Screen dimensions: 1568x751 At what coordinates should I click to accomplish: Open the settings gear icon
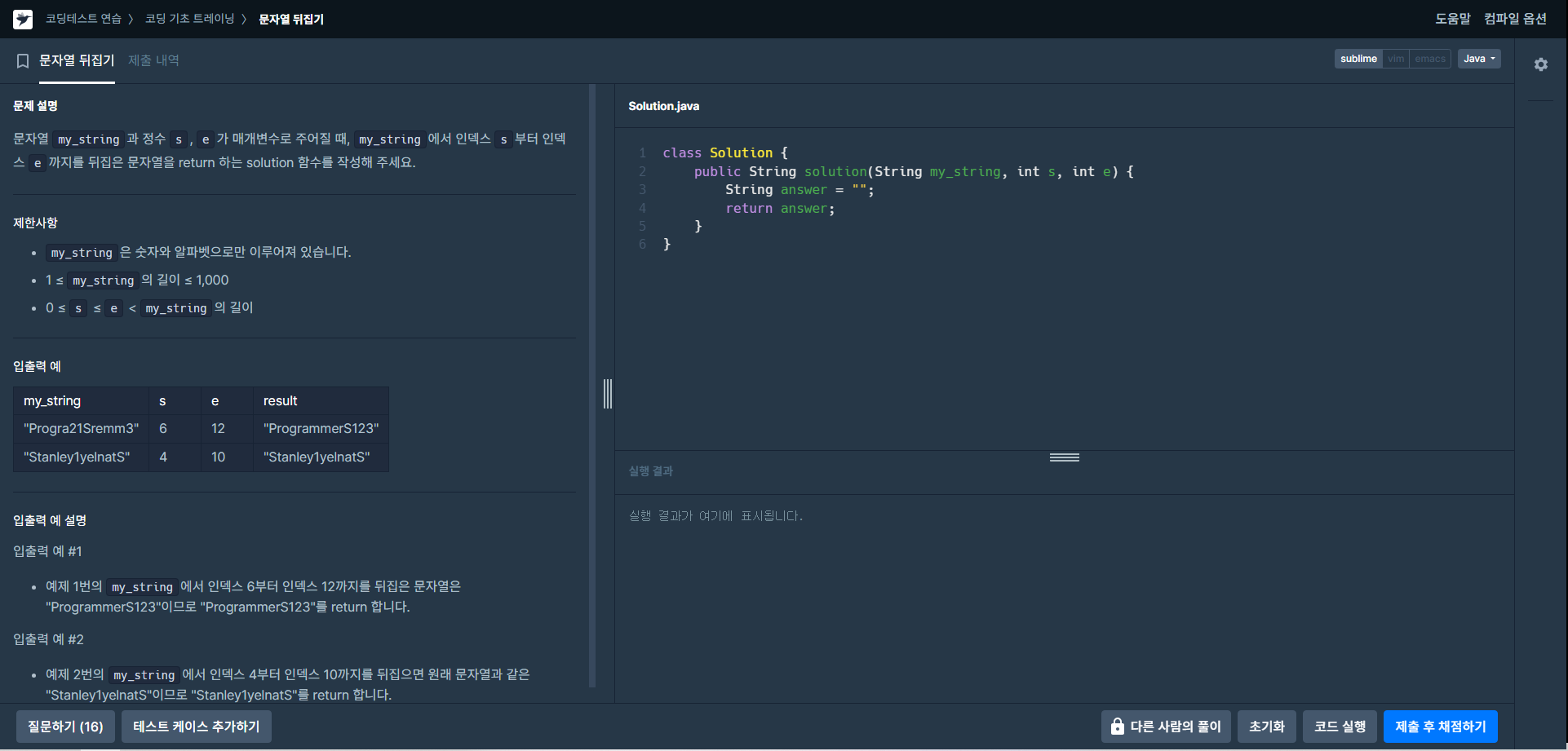(x=1540, y=64)
